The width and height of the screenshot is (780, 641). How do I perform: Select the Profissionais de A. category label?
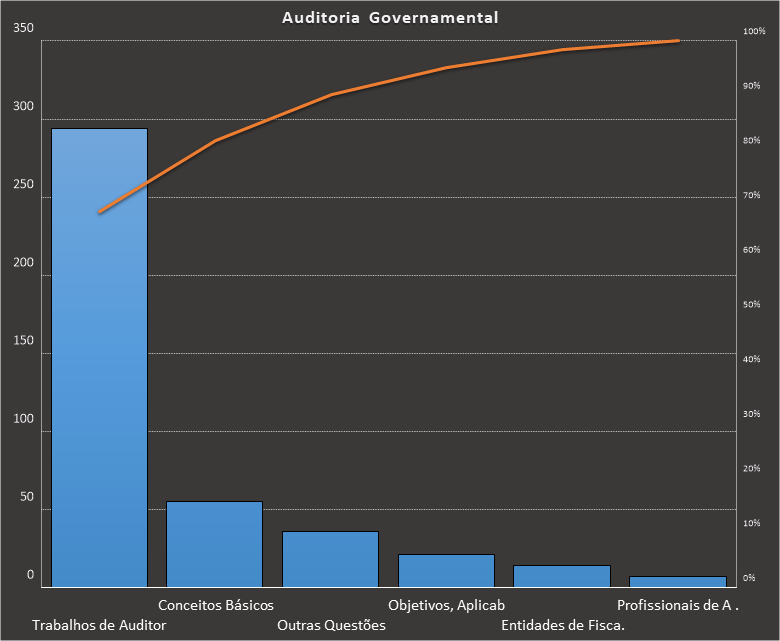(677, 605)
